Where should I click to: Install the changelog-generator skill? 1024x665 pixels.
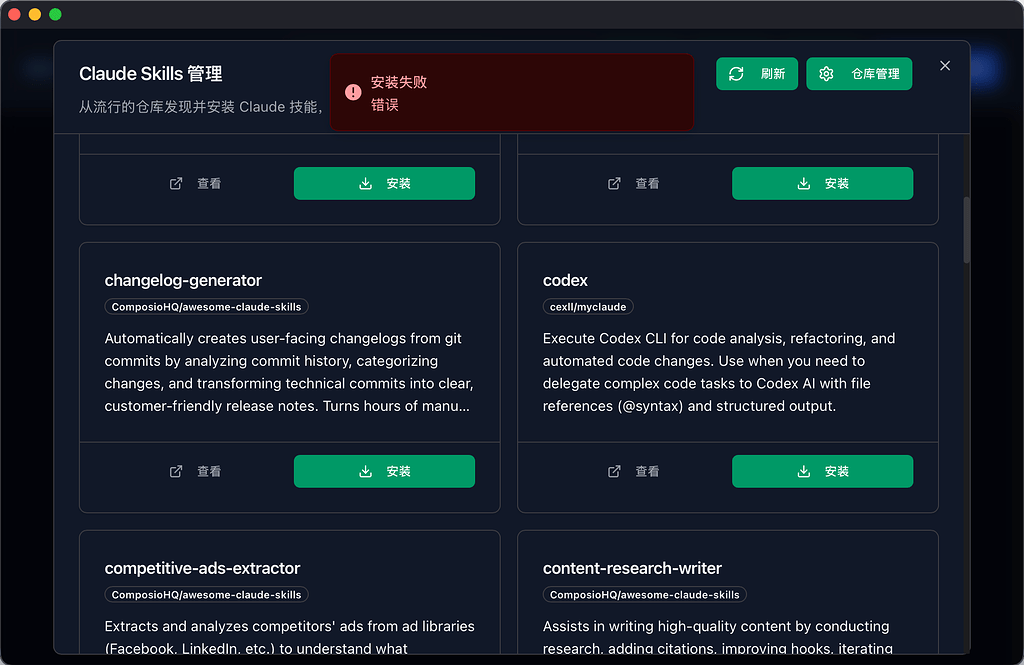coord(384,471)
